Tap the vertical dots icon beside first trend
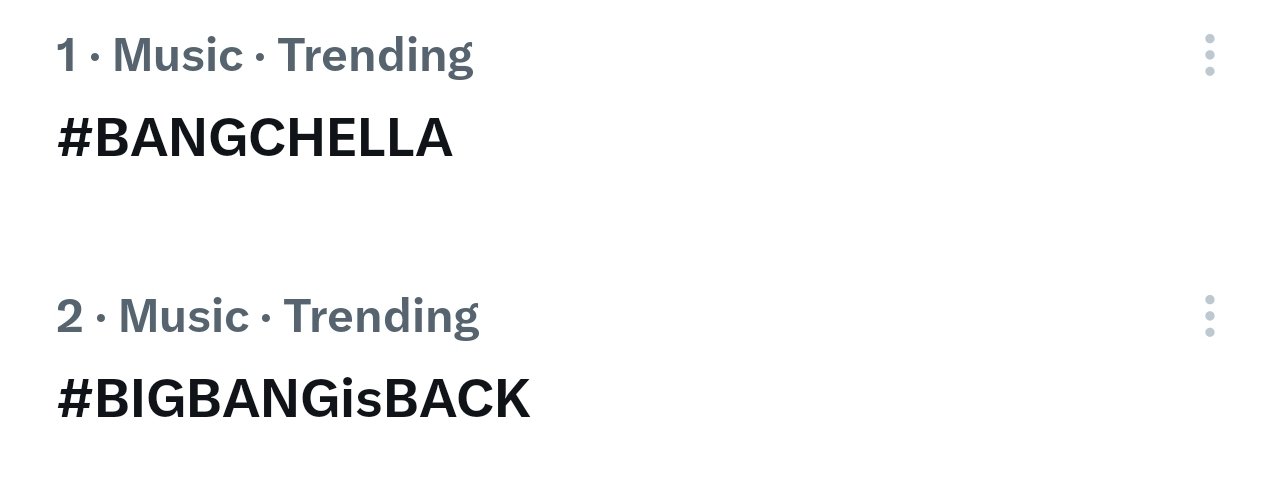 [1209, 55]
